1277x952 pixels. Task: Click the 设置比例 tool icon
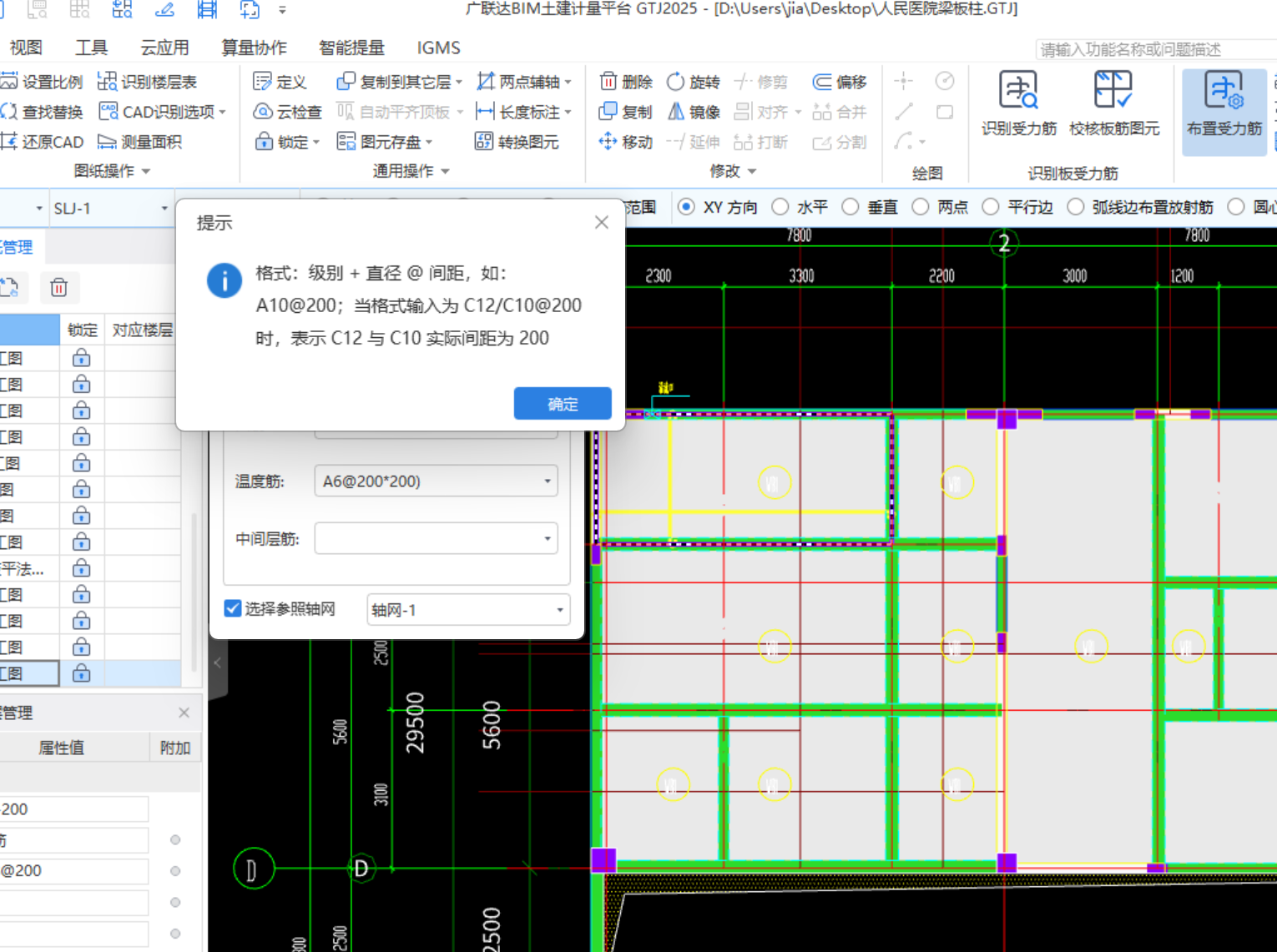[x=9, y=82]
